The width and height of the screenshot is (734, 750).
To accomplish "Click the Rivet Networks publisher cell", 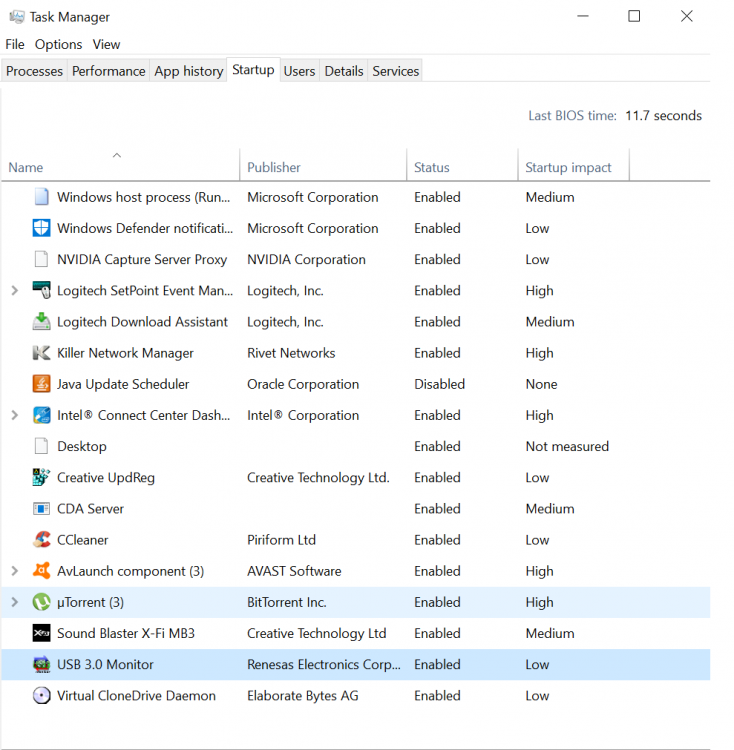I will tap(291, 353).
